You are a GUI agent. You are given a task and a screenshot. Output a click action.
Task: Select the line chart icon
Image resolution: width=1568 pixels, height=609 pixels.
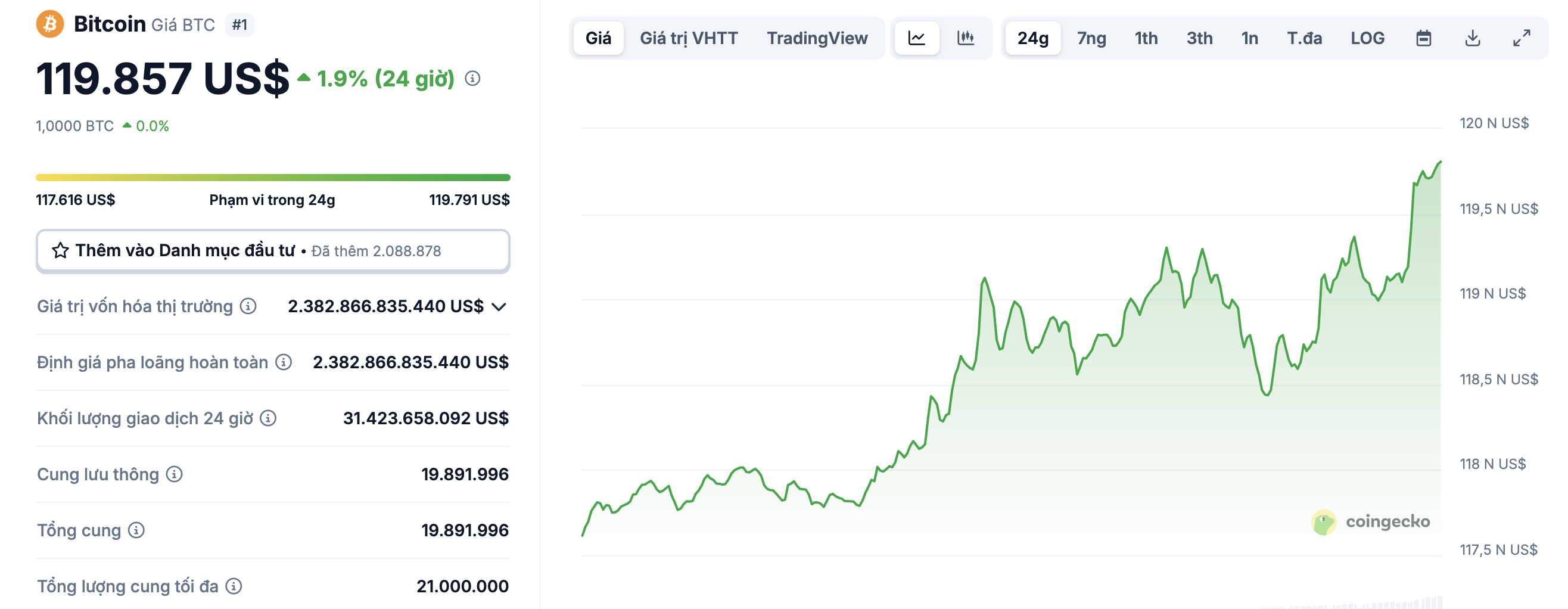pyautogui.click(x=917, y=38)
